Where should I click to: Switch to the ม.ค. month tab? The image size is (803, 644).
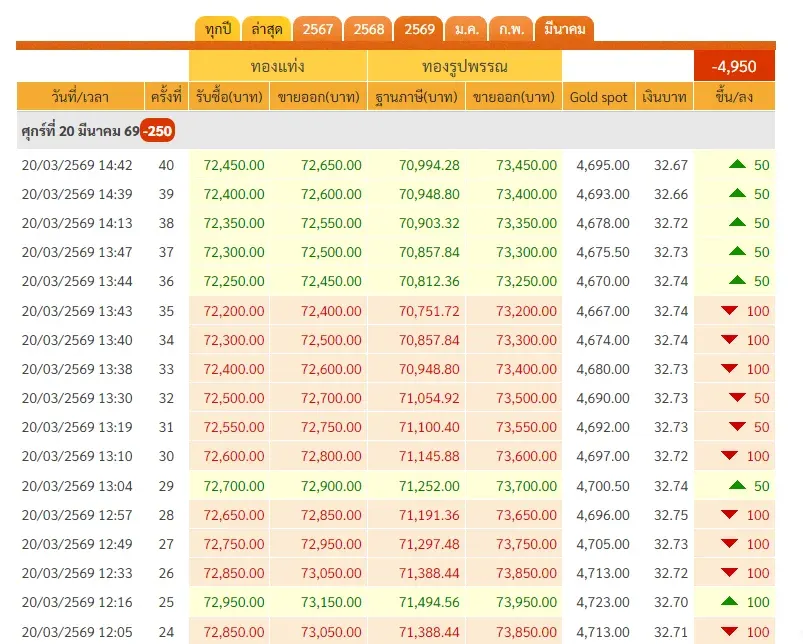point(466,29)
